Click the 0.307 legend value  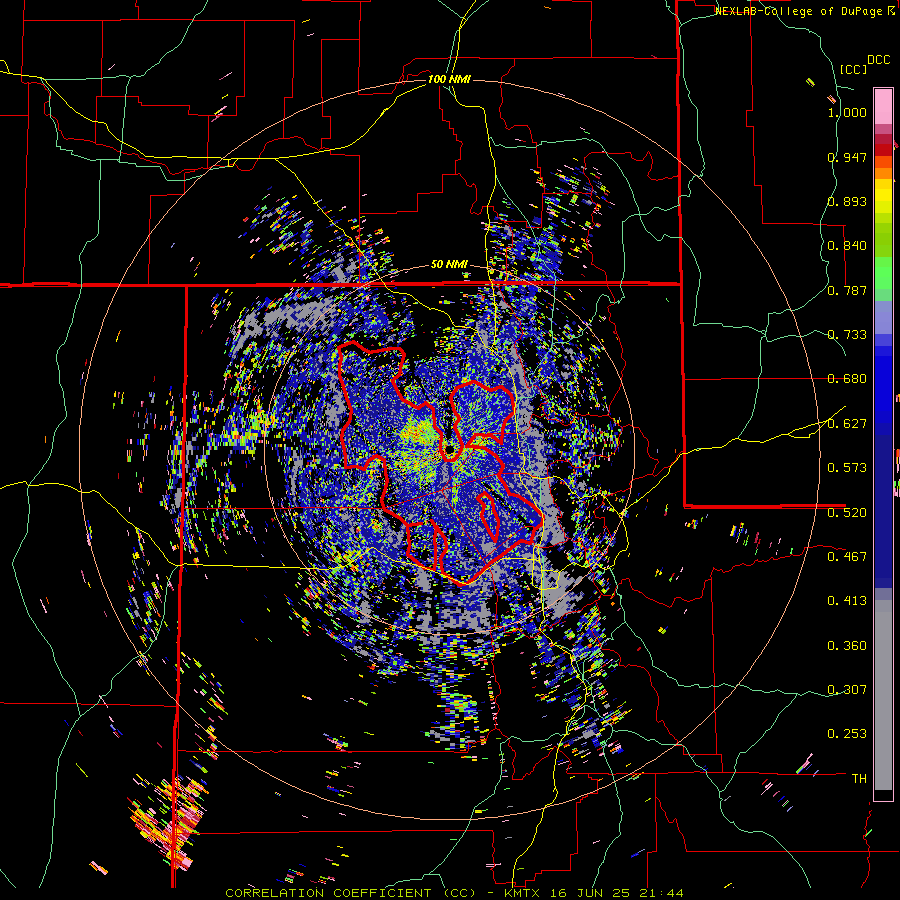tap(847, 690)
